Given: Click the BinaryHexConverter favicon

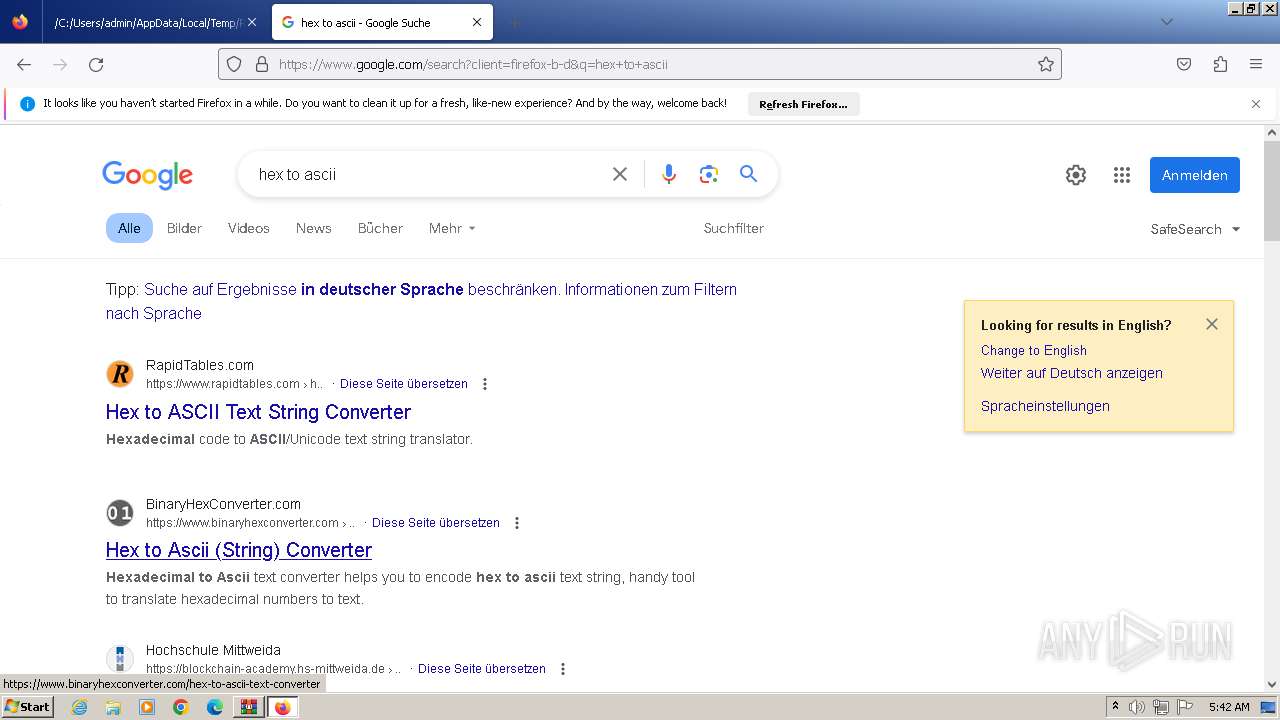Looking at the screenshot, I should tap(120, 513).
